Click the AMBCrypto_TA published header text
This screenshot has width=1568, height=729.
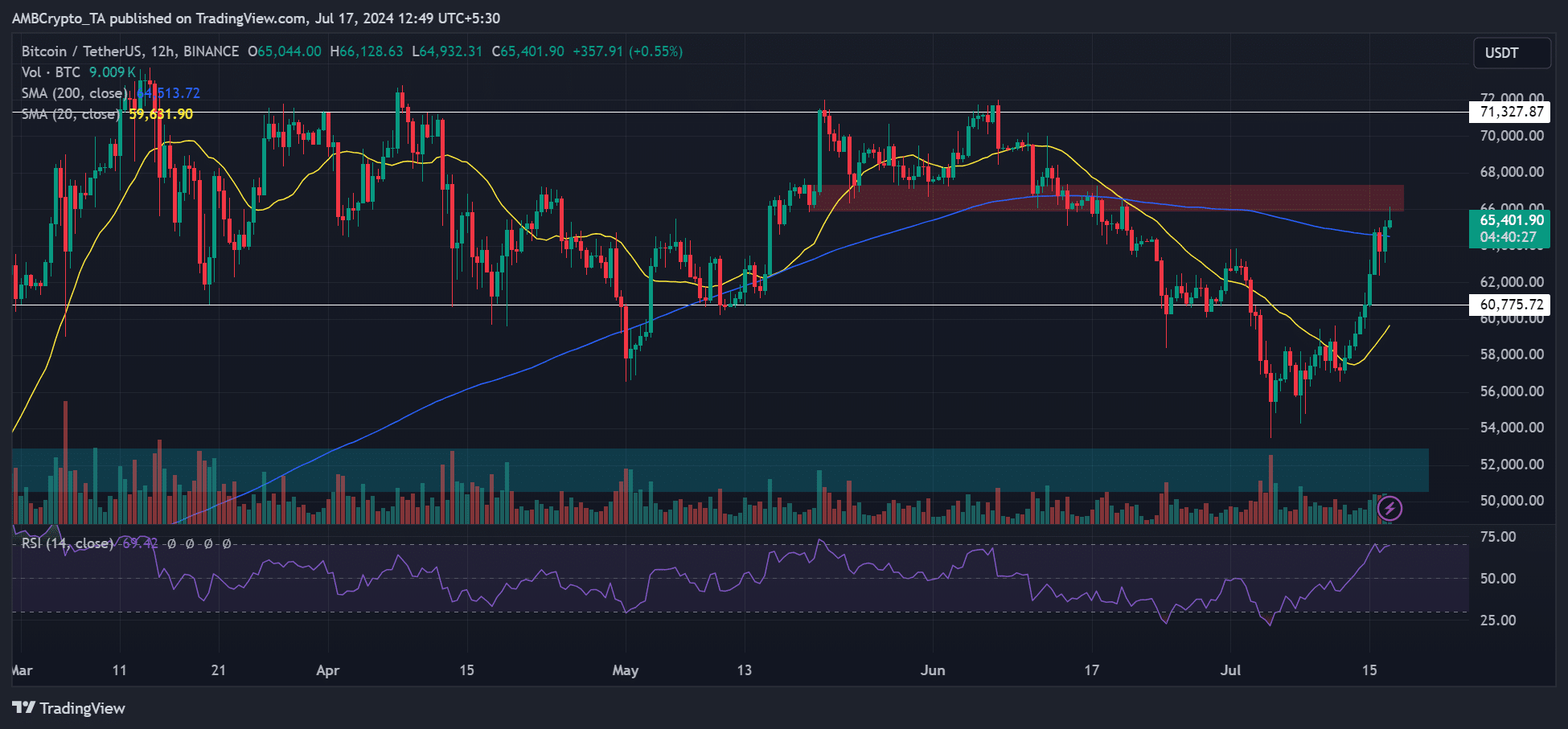click(256, 18)
